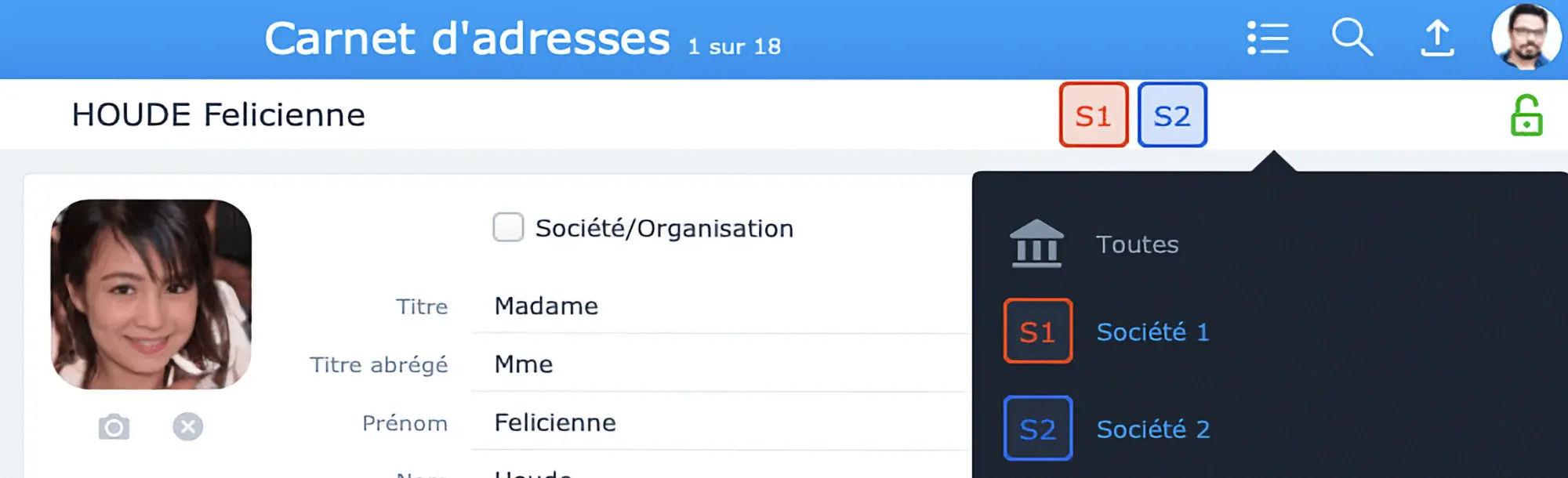Click the bank building Toutes icon

click(1036, 244)
